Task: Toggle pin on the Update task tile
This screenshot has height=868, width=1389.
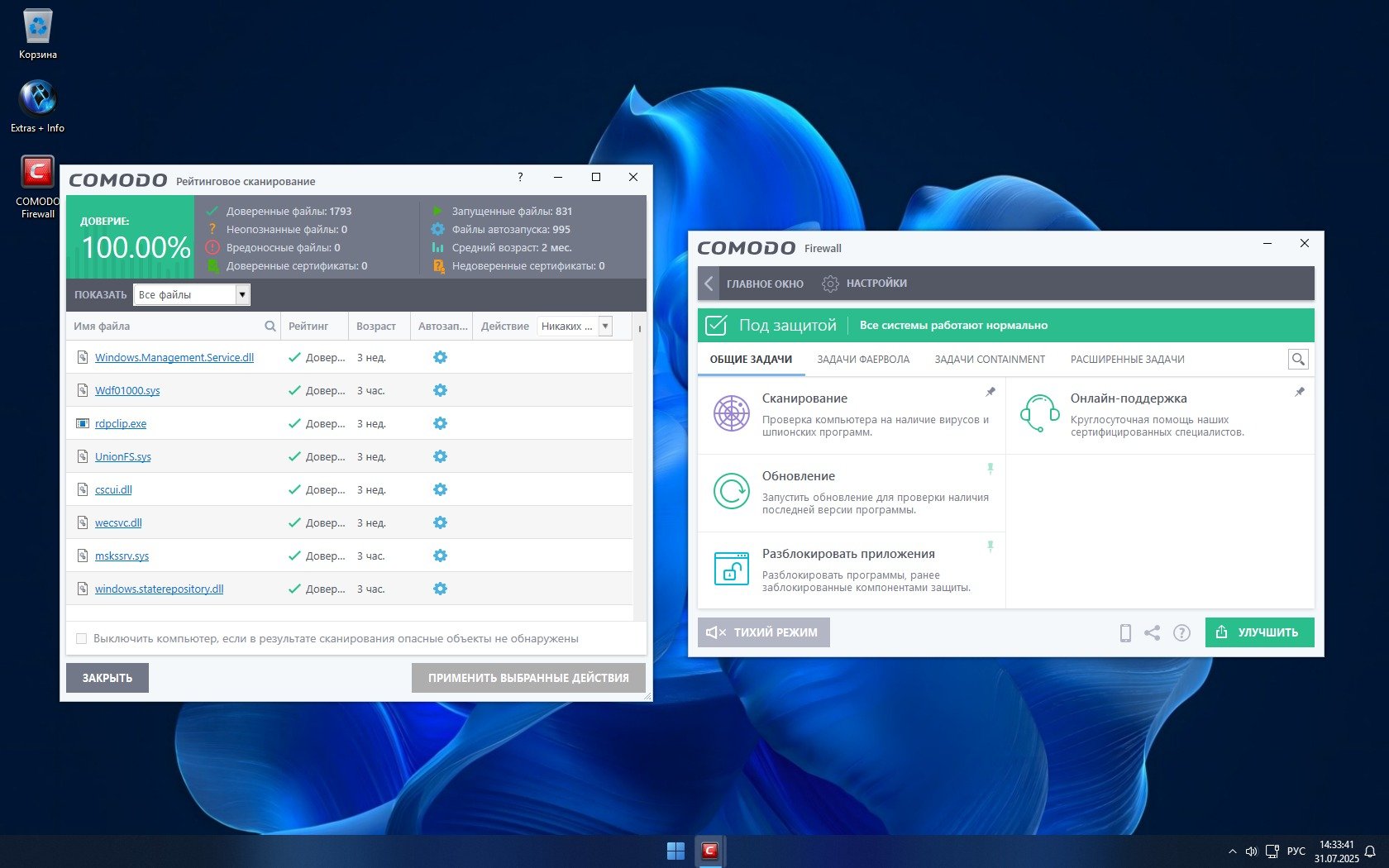Action: point(990,469)
